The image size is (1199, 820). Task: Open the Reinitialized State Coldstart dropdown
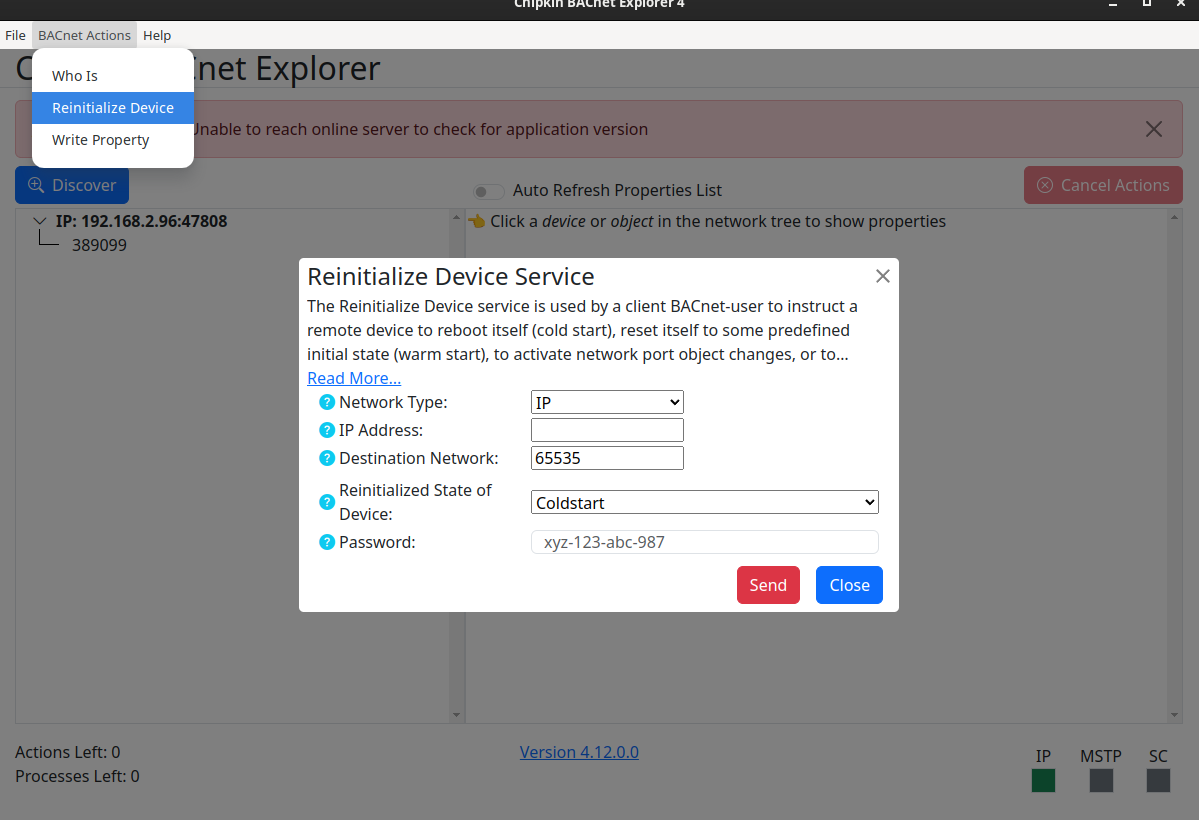pyautogui.click(x=704, y=503)
